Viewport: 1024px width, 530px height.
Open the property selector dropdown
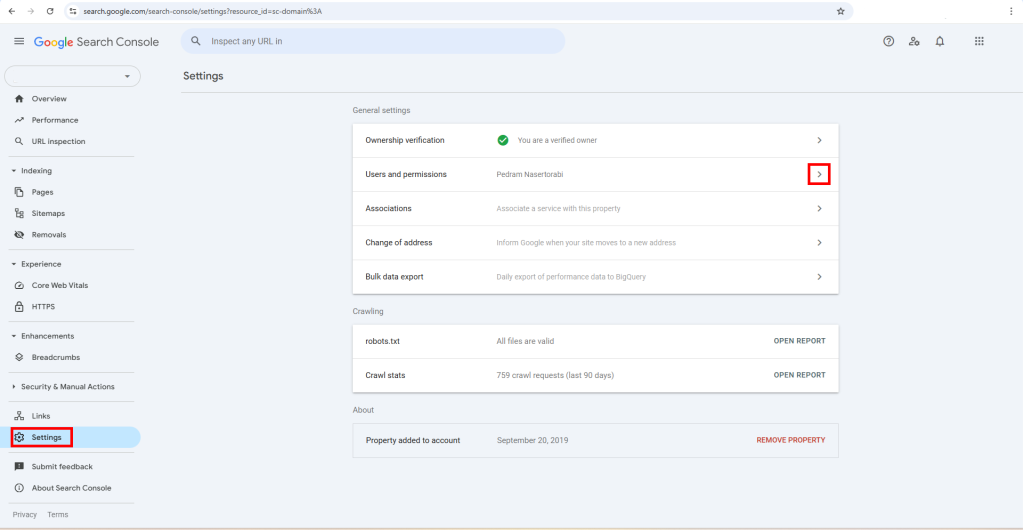73,76
